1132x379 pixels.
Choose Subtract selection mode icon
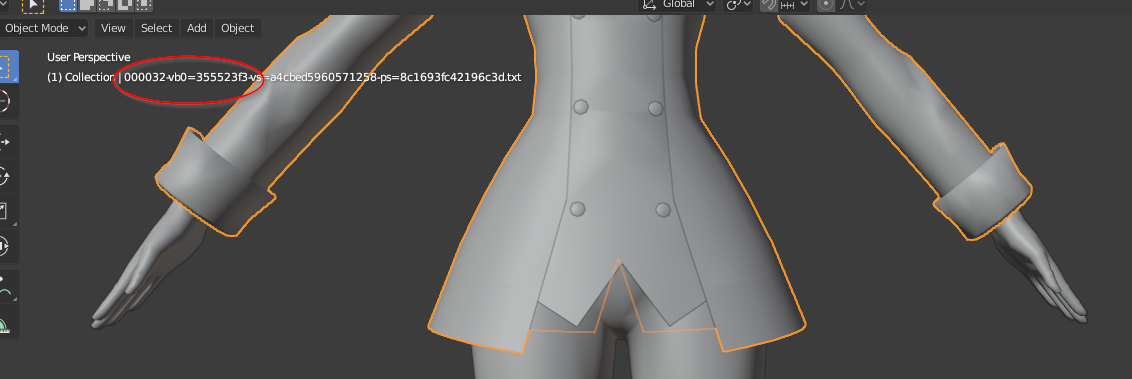tap(105, 5)
